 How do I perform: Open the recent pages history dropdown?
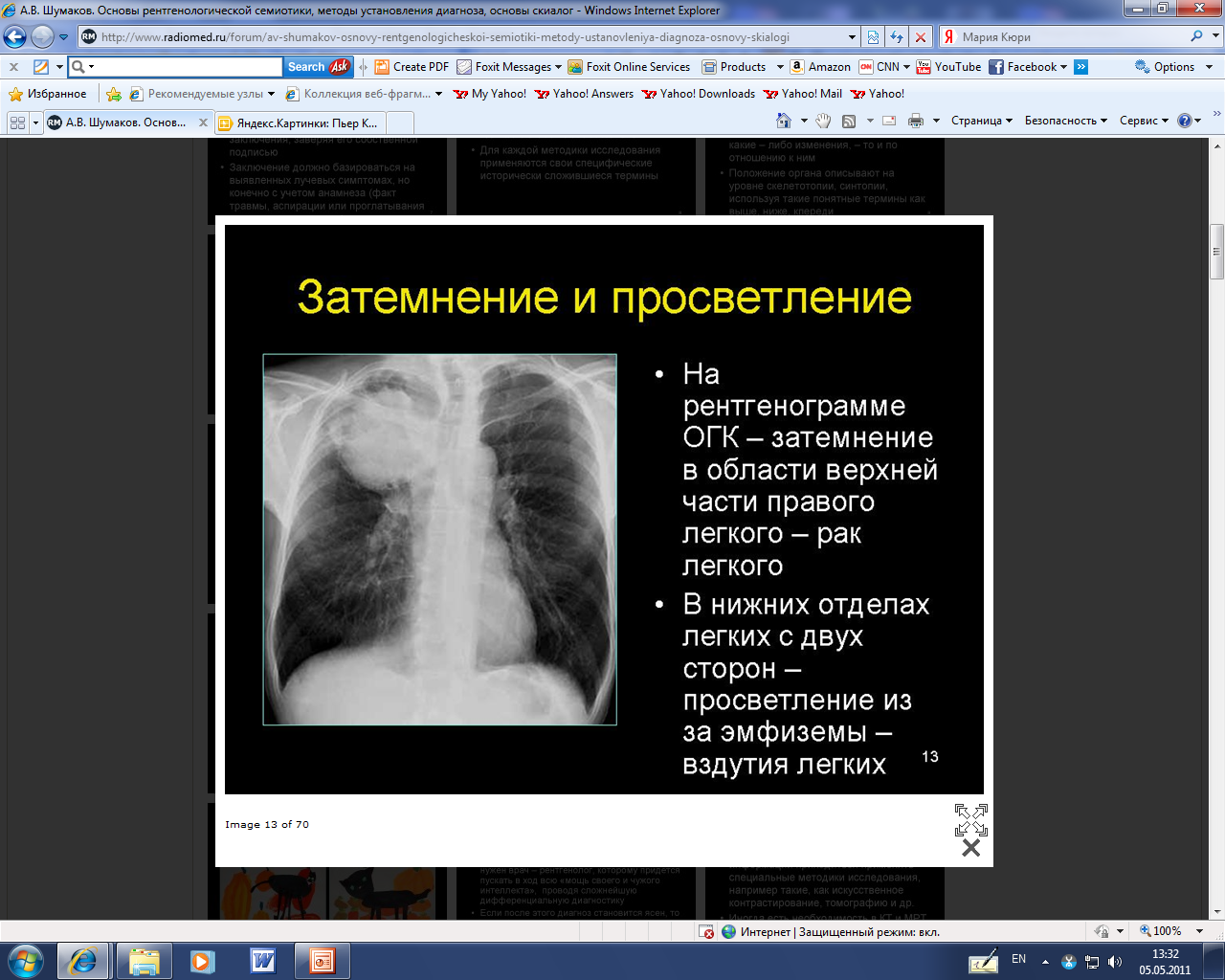63,37
